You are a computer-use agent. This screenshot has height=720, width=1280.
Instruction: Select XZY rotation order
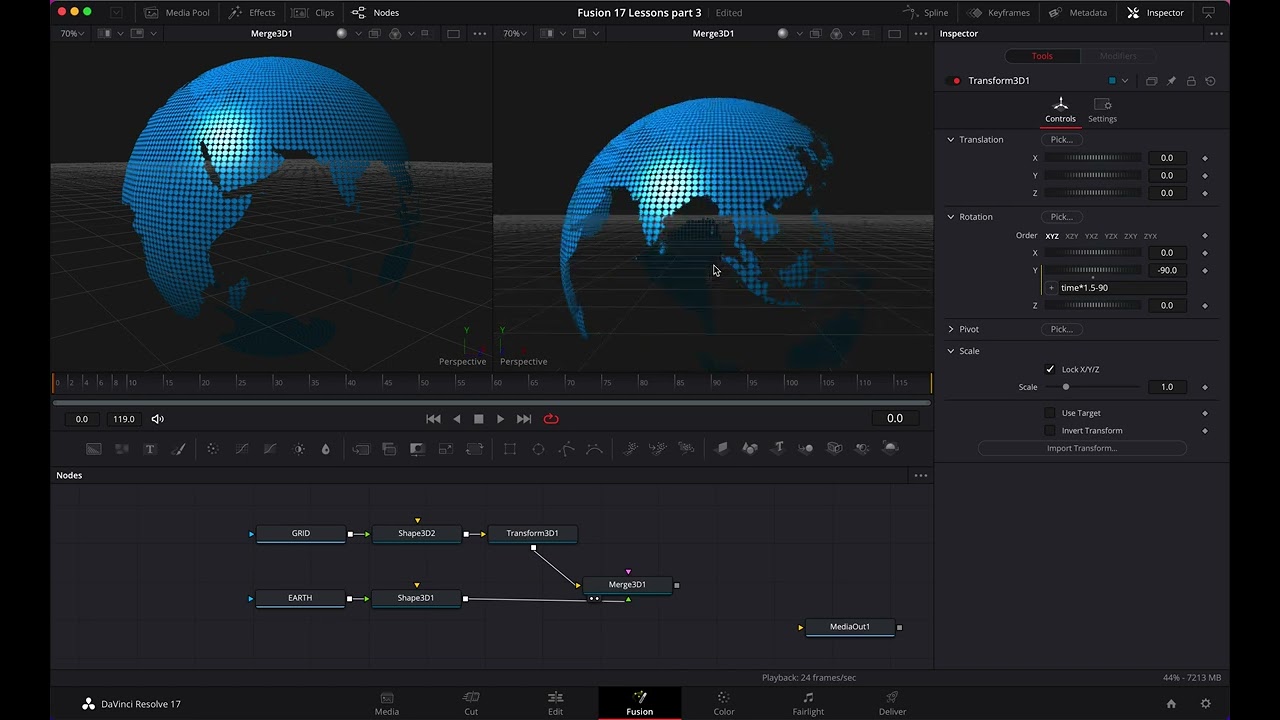(1072, 236)
